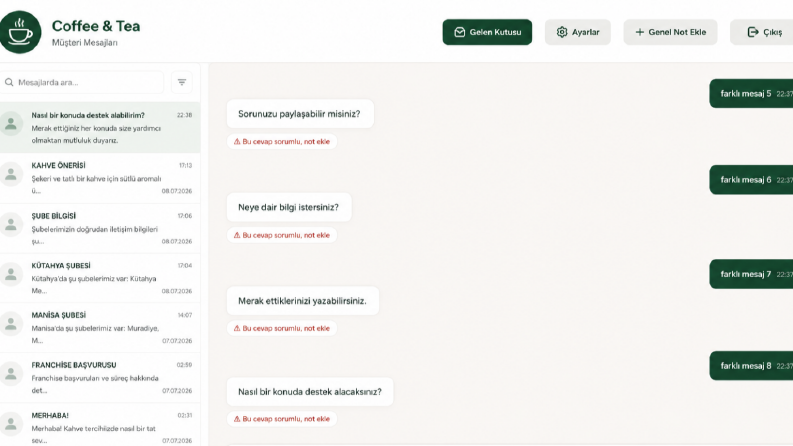Click the envelope icon in Gelen Kutusu
The height and width of the screenshot is (446, 793).
pyautogui.click(x=459, y=32)
